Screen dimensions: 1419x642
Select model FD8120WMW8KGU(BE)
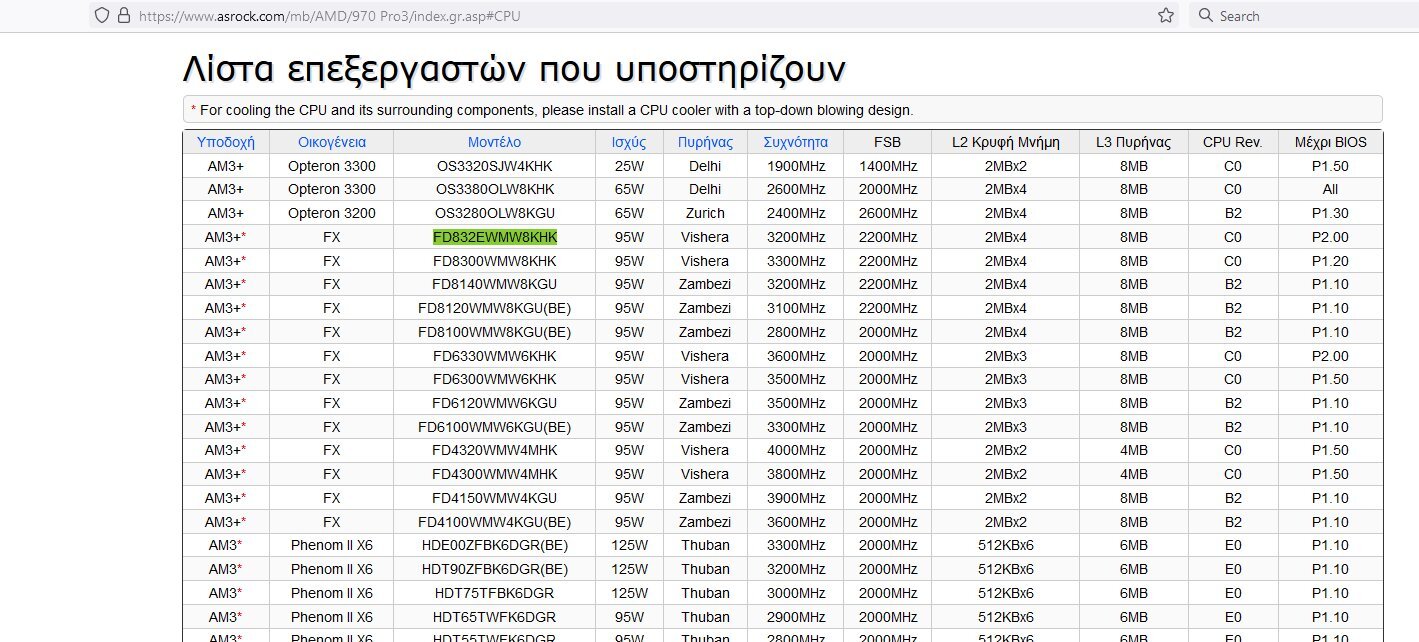point(495,308)
